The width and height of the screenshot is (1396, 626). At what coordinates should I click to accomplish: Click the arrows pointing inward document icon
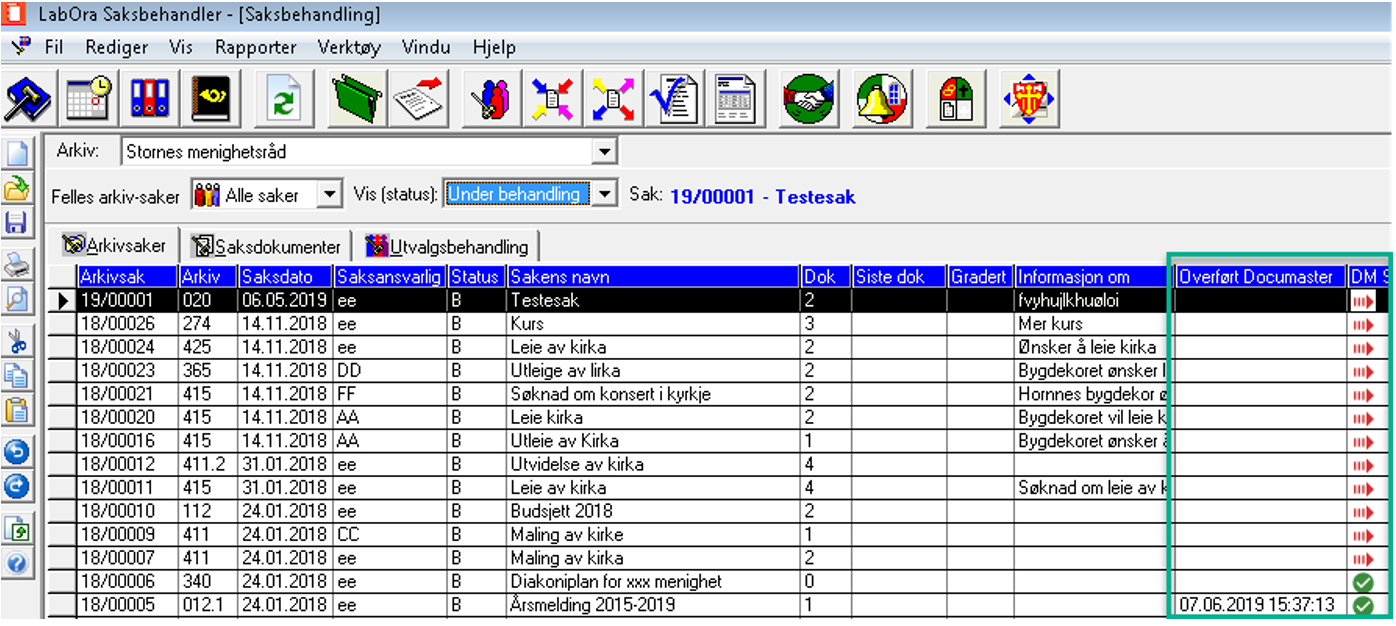pyautogui.click(x=552, y=99)
